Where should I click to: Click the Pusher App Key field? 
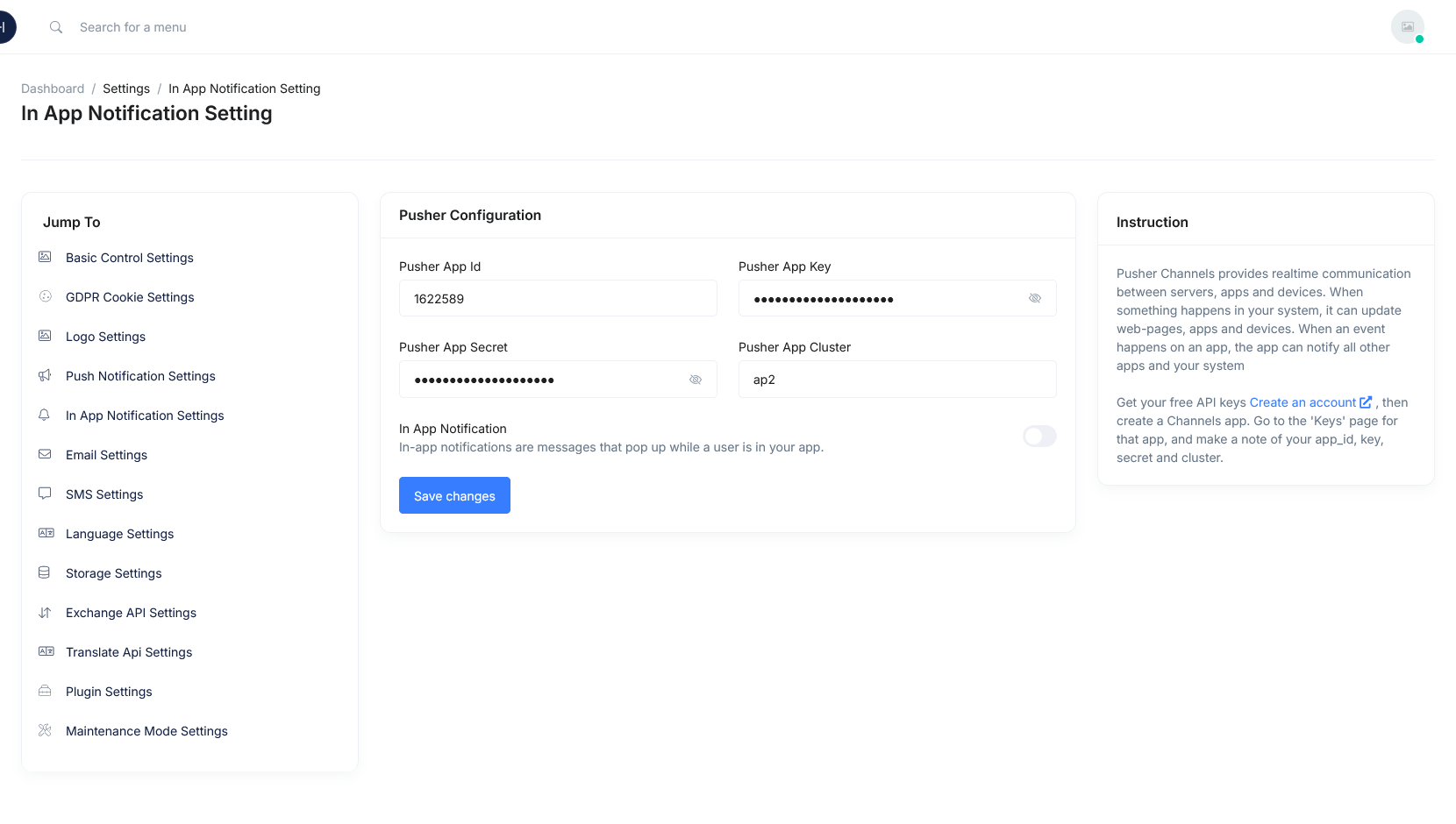897,298
